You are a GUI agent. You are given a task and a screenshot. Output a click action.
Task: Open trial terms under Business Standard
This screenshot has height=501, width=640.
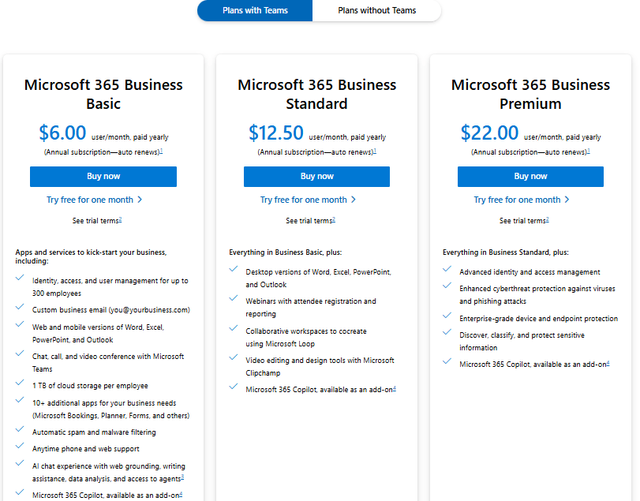tap(310, 220)
